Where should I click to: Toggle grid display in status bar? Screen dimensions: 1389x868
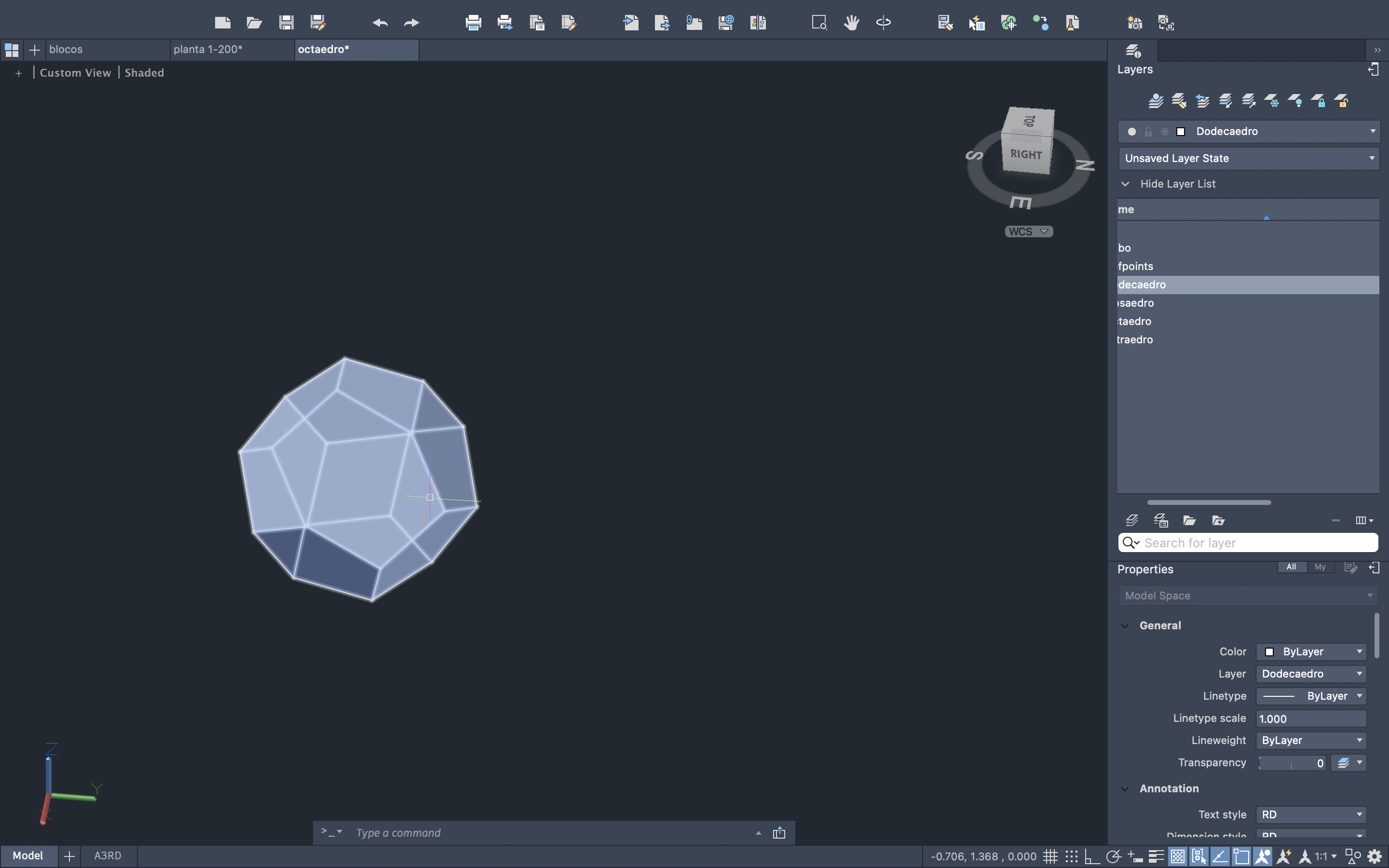pos(1050,856)
